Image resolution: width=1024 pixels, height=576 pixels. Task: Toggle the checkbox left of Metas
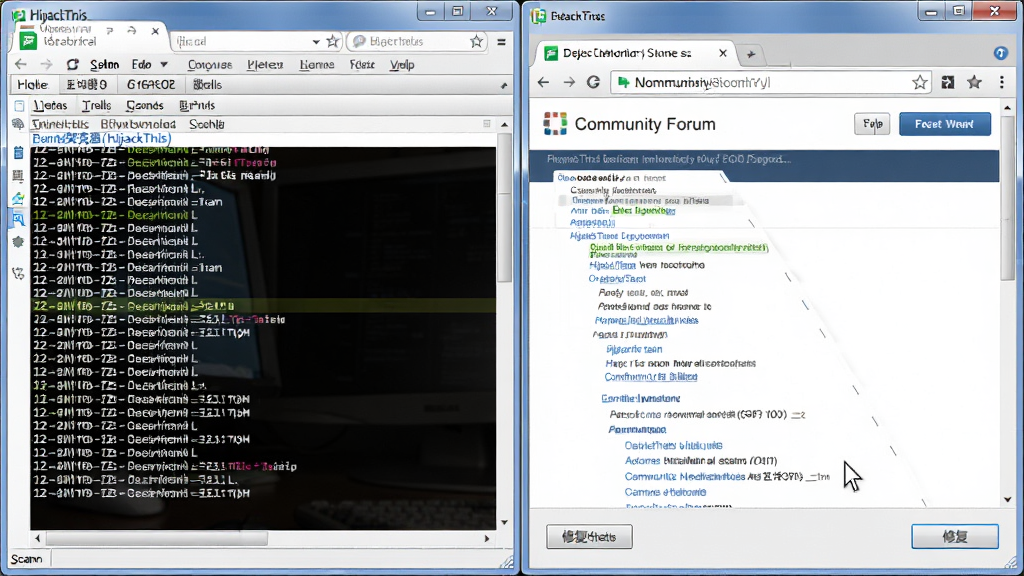click(19, 105)
